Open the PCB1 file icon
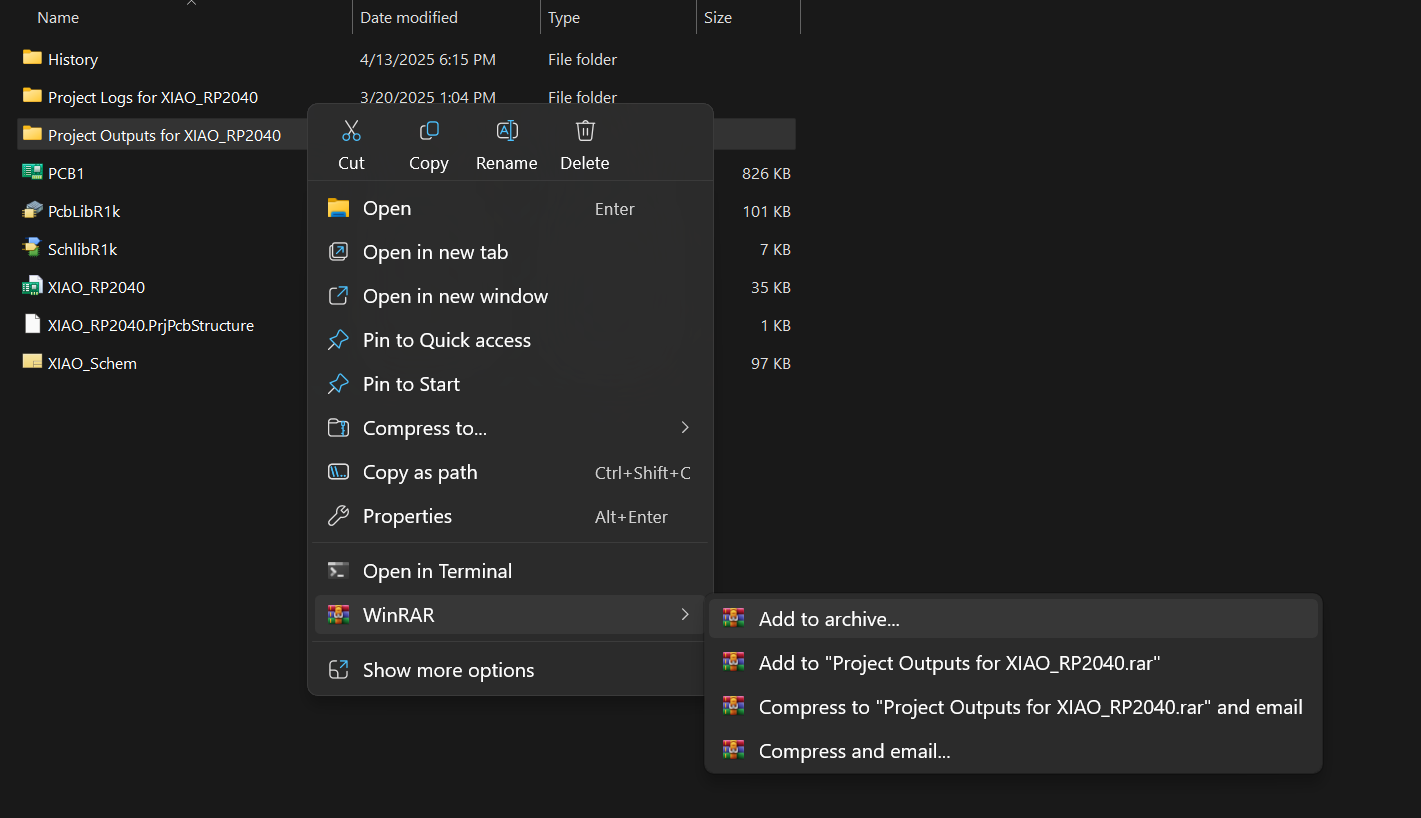Screen dimensions: 1421x818 (x=32, y=172)
